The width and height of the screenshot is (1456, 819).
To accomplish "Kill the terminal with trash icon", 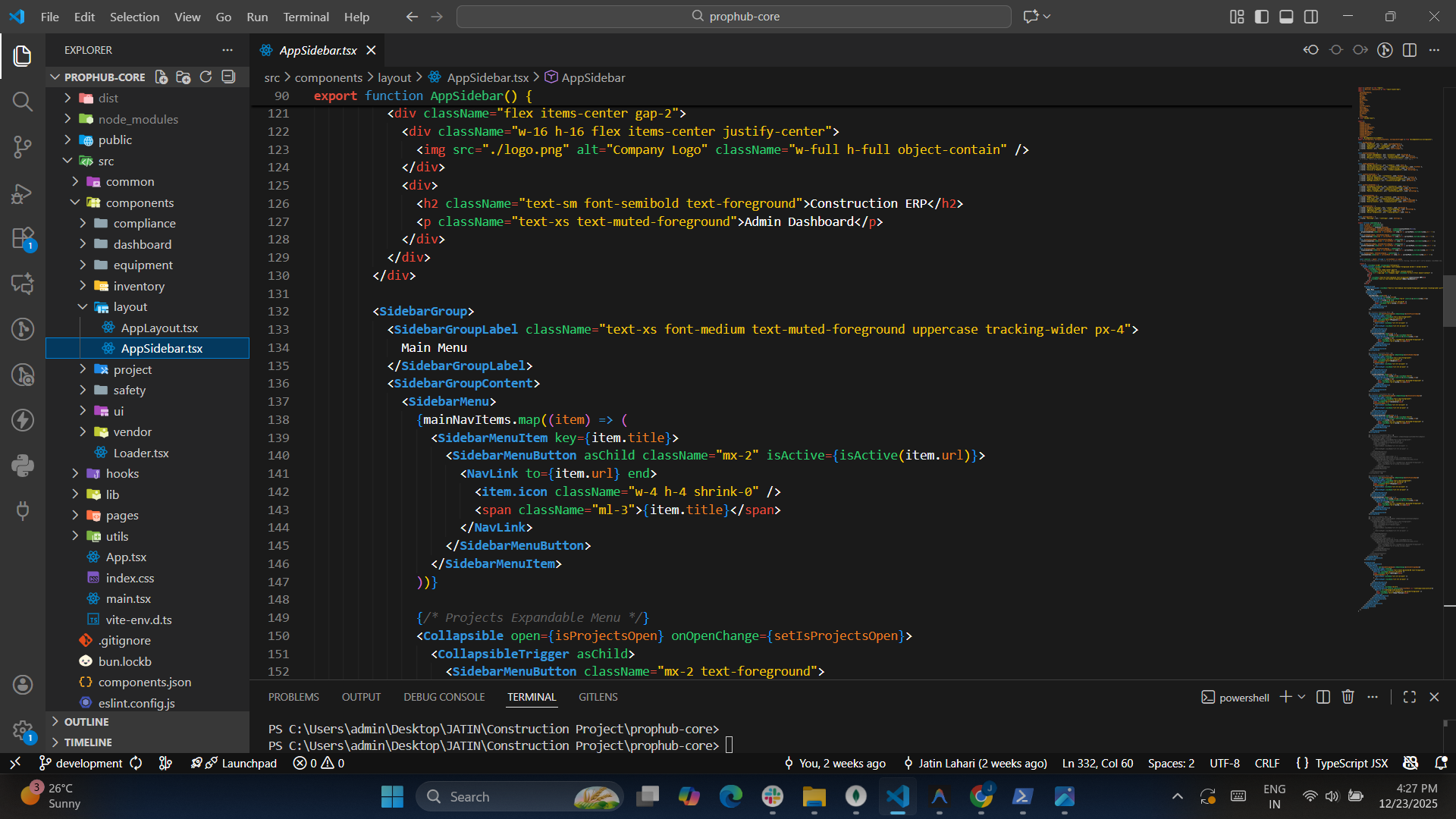I will click(1348, 697).
